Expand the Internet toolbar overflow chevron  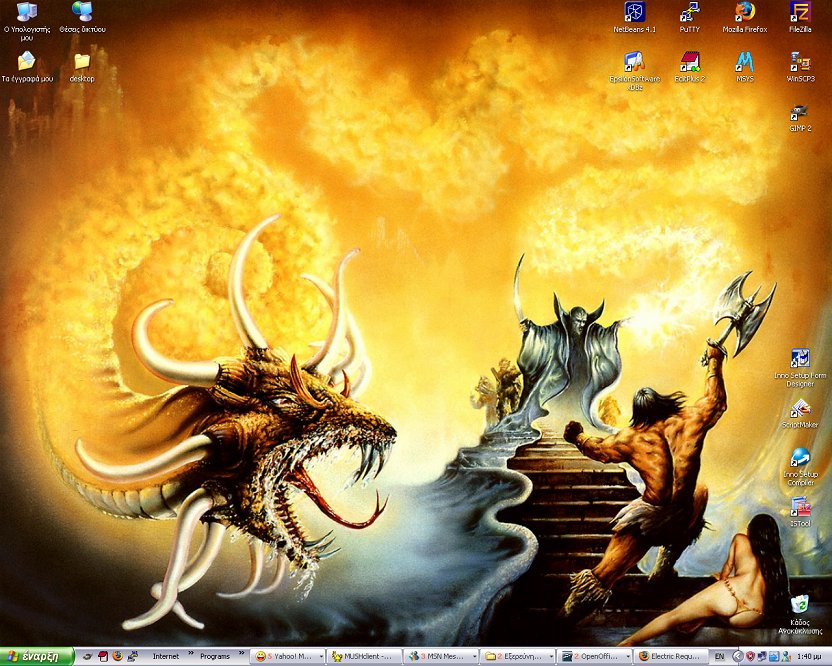(x=191, y=654)
